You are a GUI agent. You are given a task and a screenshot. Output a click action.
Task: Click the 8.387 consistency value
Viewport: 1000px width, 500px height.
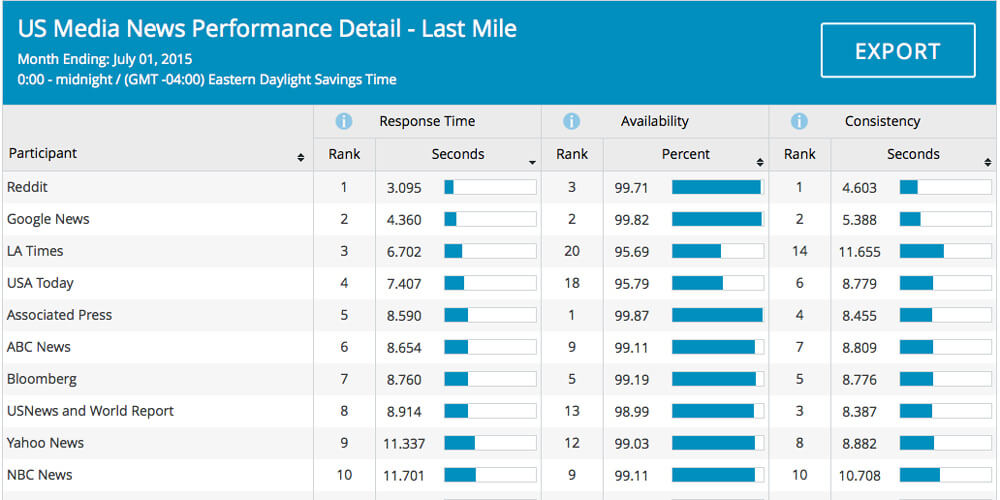click(859, 412)
